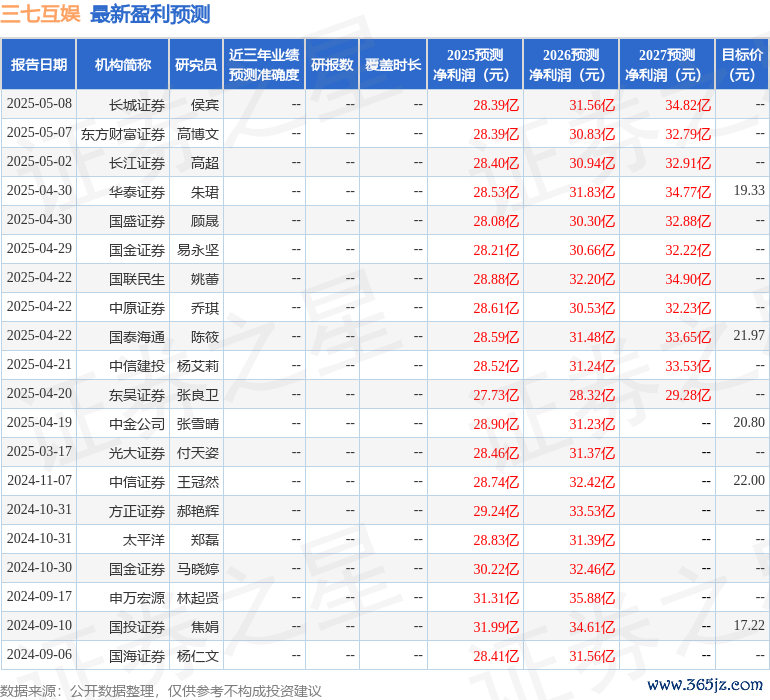Select target price 20.80

pos(749,422)
